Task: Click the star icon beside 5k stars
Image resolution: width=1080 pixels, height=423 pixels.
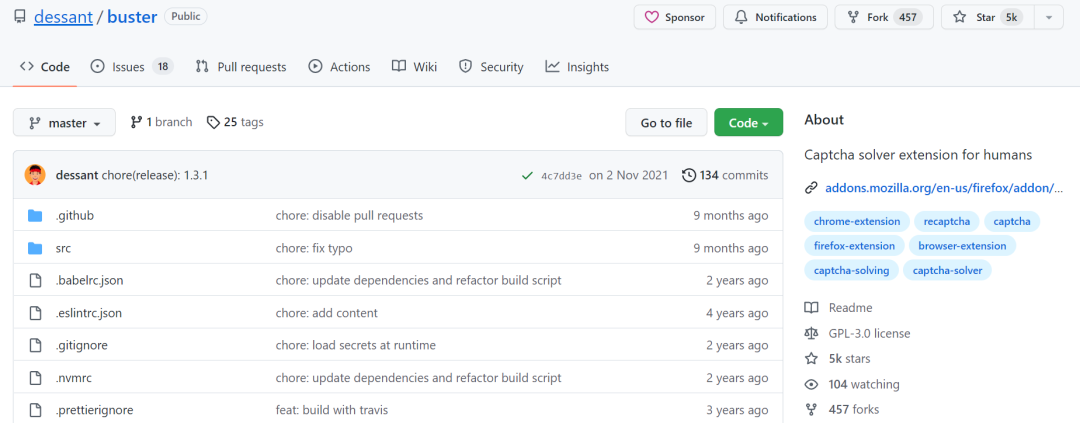Action: tap(811, 359)
